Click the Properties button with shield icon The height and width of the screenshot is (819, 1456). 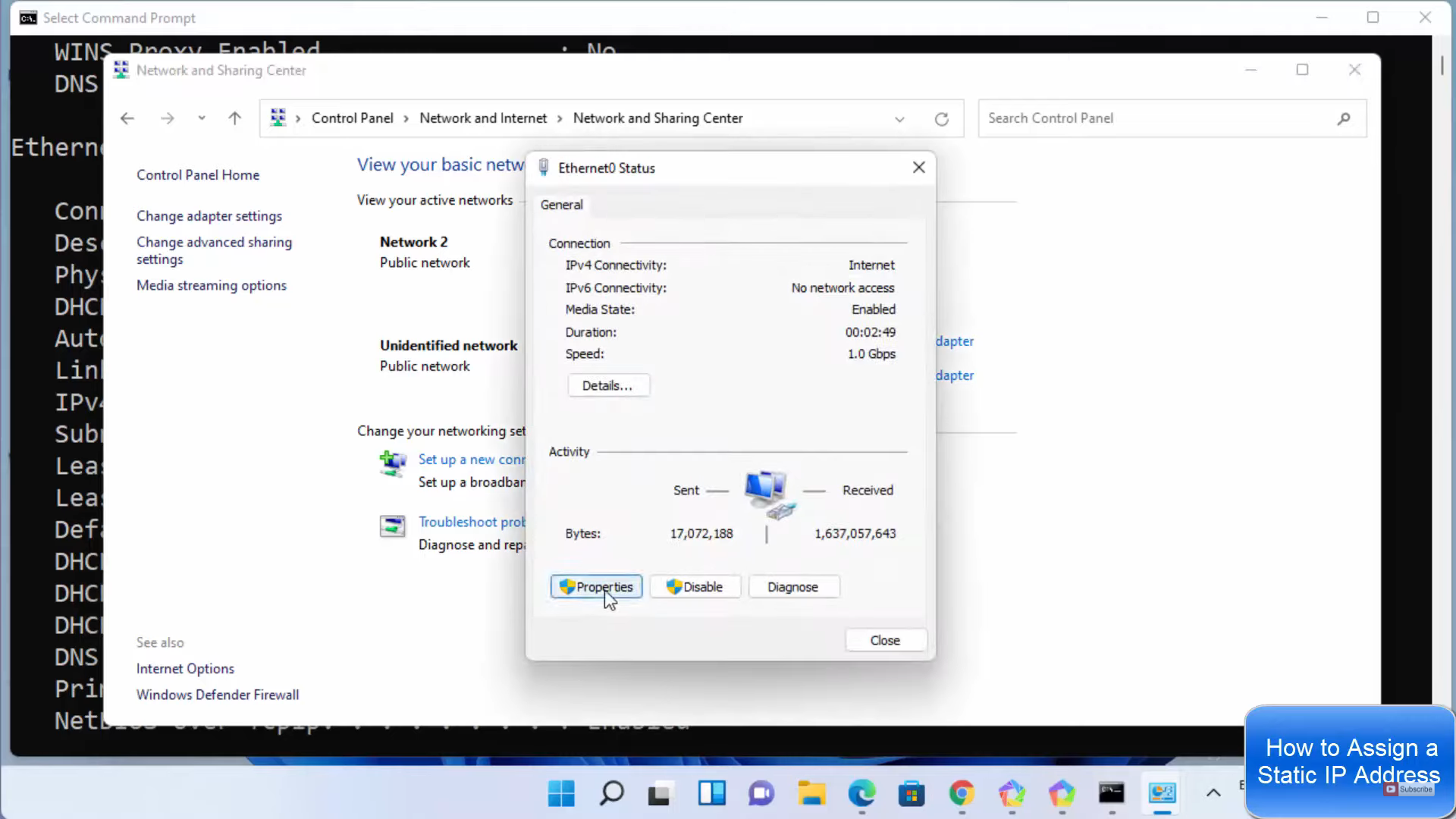coord(596,587)
